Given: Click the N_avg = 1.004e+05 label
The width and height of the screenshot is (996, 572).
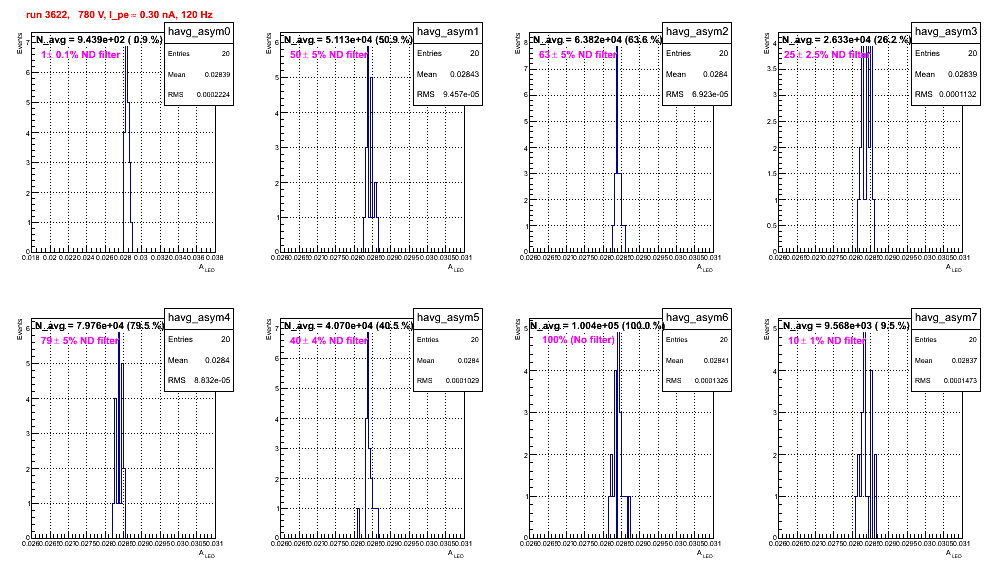Looking at the screenshot, I should point(597,325).
